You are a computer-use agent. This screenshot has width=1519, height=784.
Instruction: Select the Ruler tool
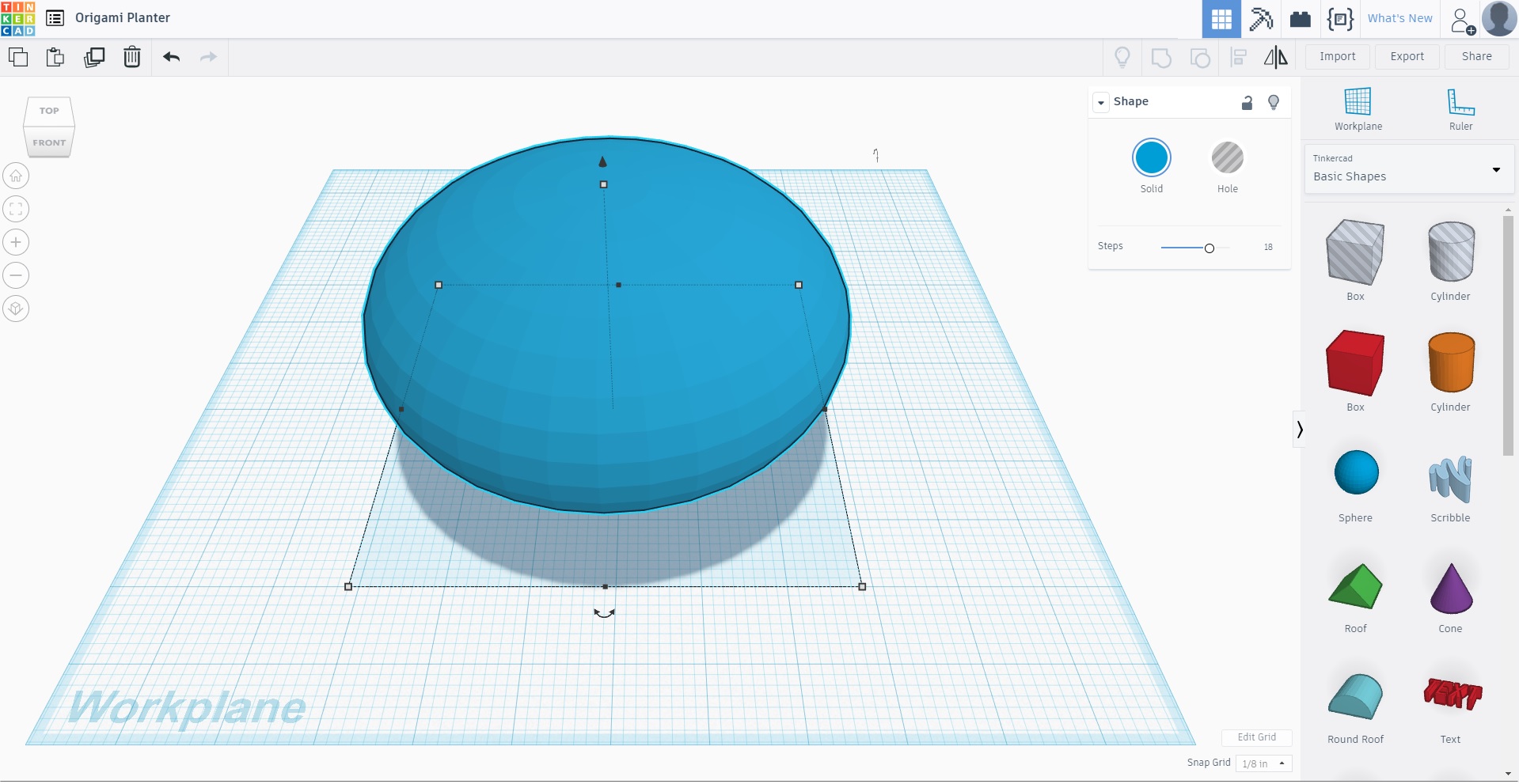click(x=1460, y=109)
